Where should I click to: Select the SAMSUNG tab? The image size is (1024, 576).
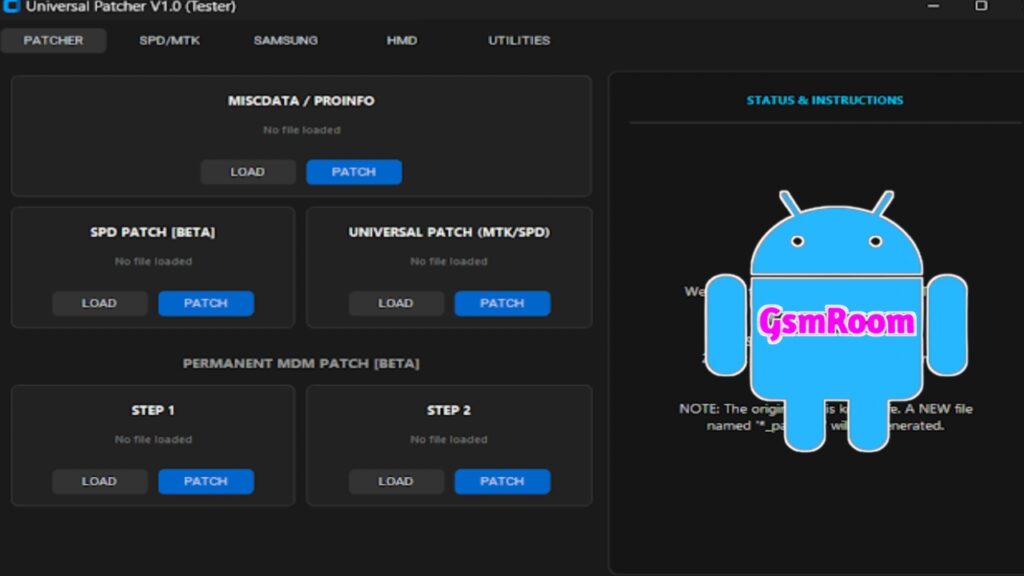(x=285, y=41)
